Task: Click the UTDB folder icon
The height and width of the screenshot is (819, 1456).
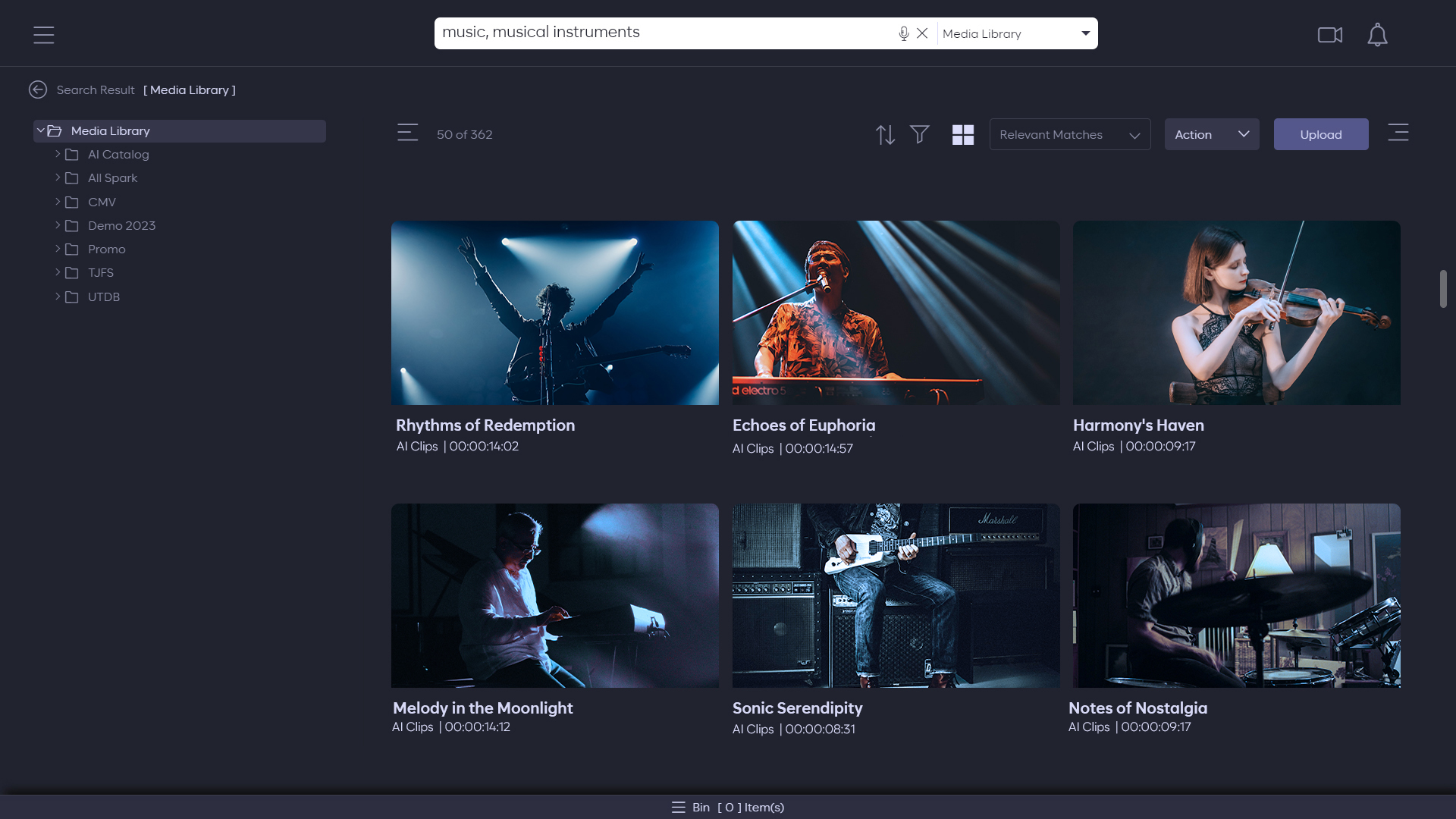Action: 72,297
